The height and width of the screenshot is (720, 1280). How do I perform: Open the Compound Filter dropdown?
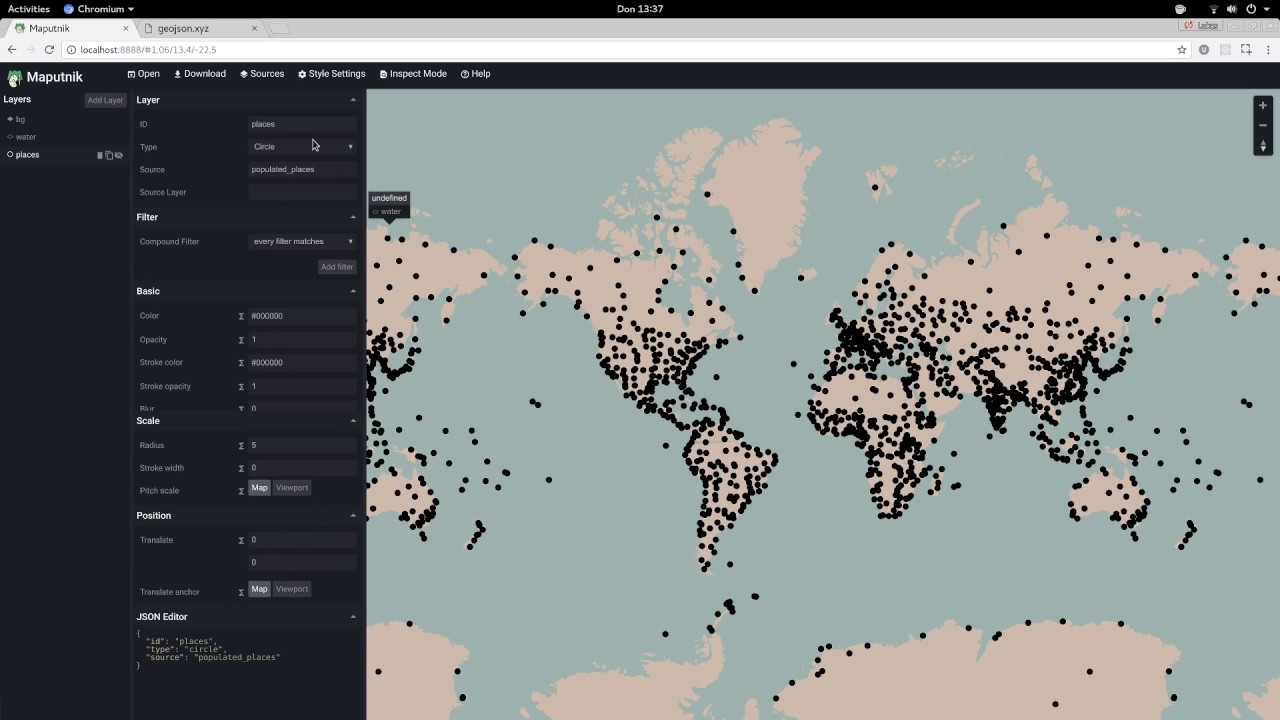[302, 242]
